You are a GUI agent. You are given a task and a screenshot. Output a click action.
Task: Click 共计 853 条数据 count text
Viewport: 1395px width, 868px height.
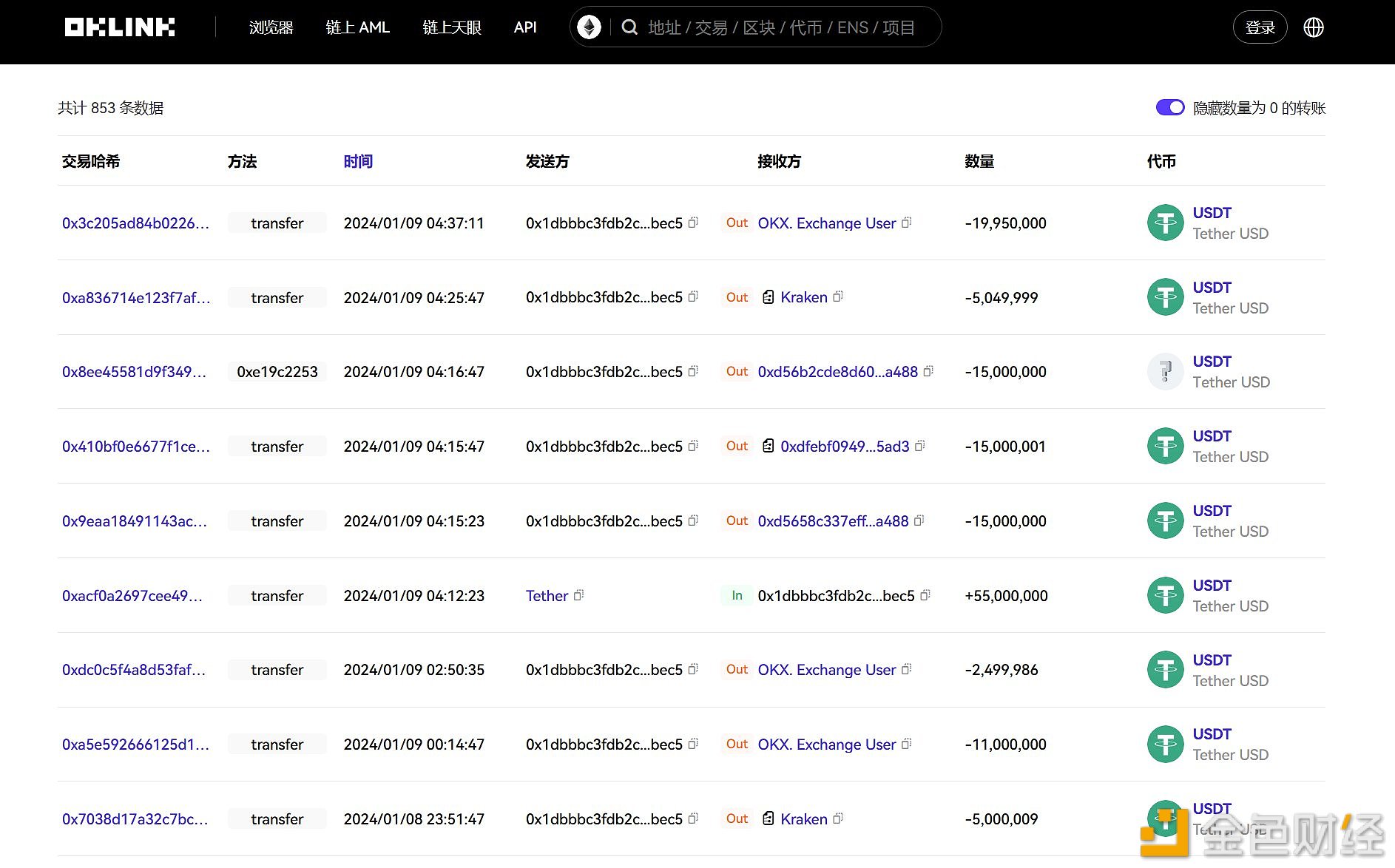tap(111, 108)
